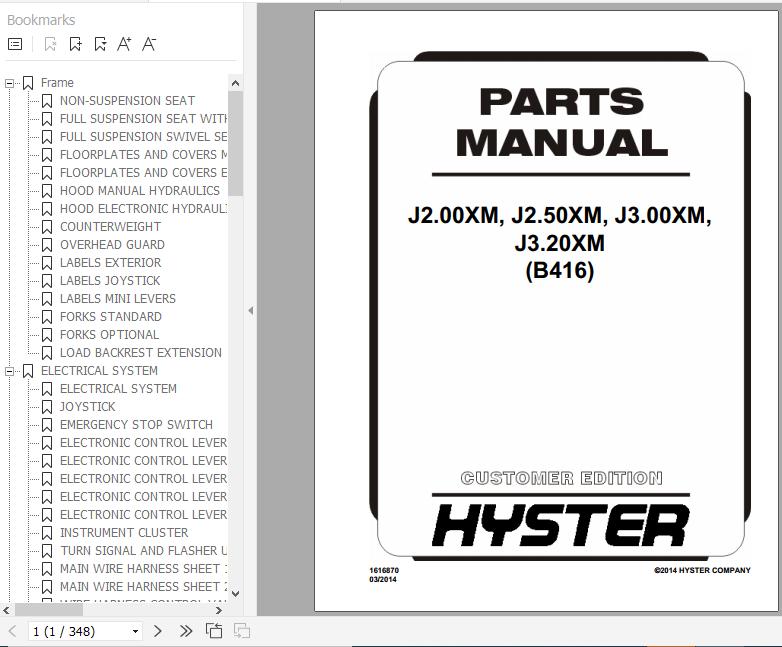Click horizontal scrollbar left arrow in bookmarks
This screenshot has height=647, width=782.
click(6, 610)
